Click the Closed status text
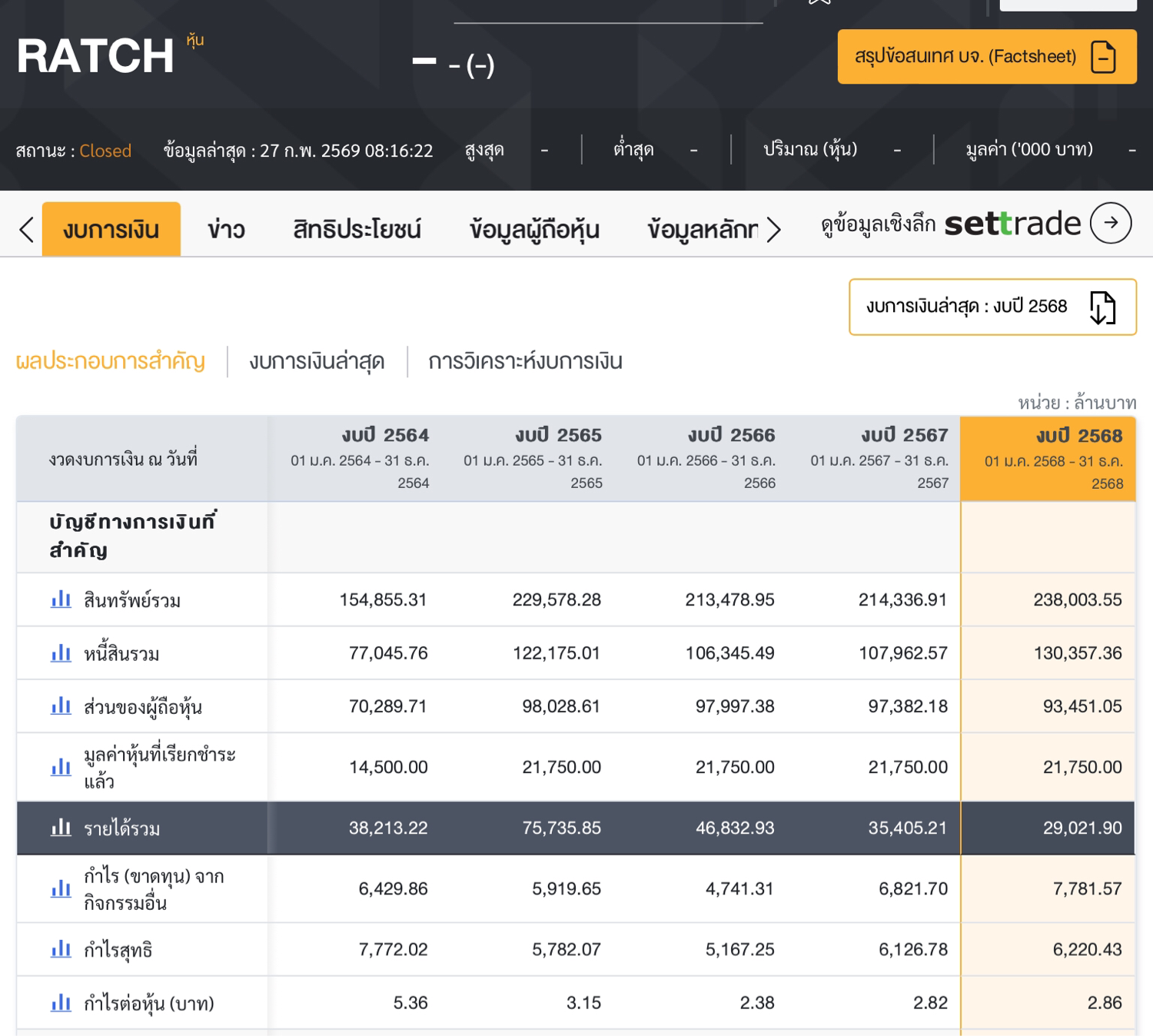 pyautogui.click(x=105, y=151)
